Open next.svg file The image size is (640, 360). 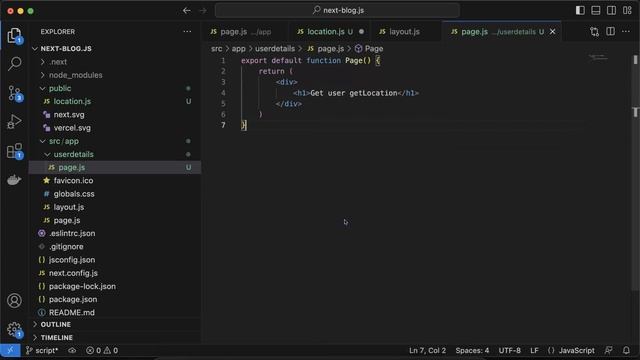115,115
